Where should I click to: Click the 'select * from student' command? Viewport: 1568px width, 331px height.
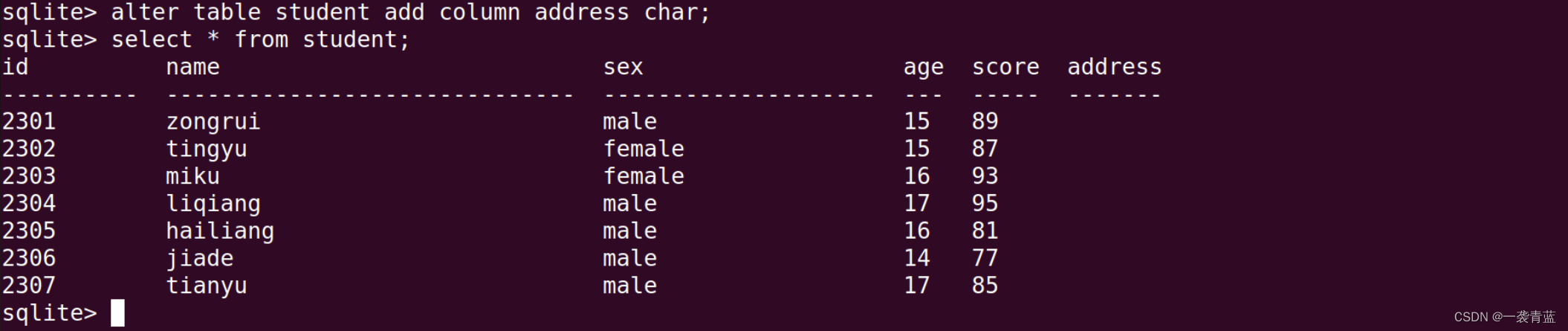click(260, 39)
